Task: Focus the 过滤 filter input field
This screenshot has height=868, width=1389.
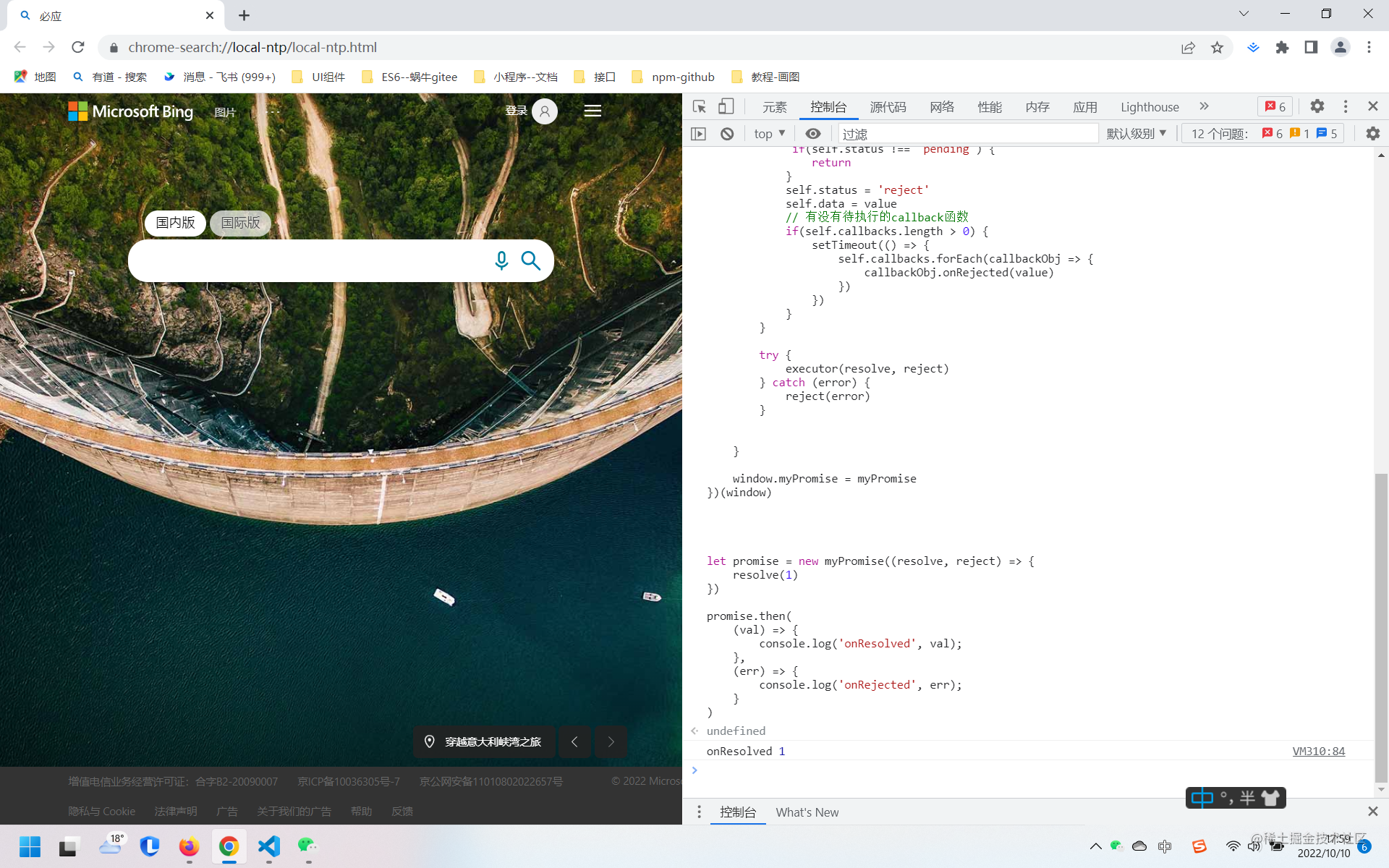Action: pos(969,134)
